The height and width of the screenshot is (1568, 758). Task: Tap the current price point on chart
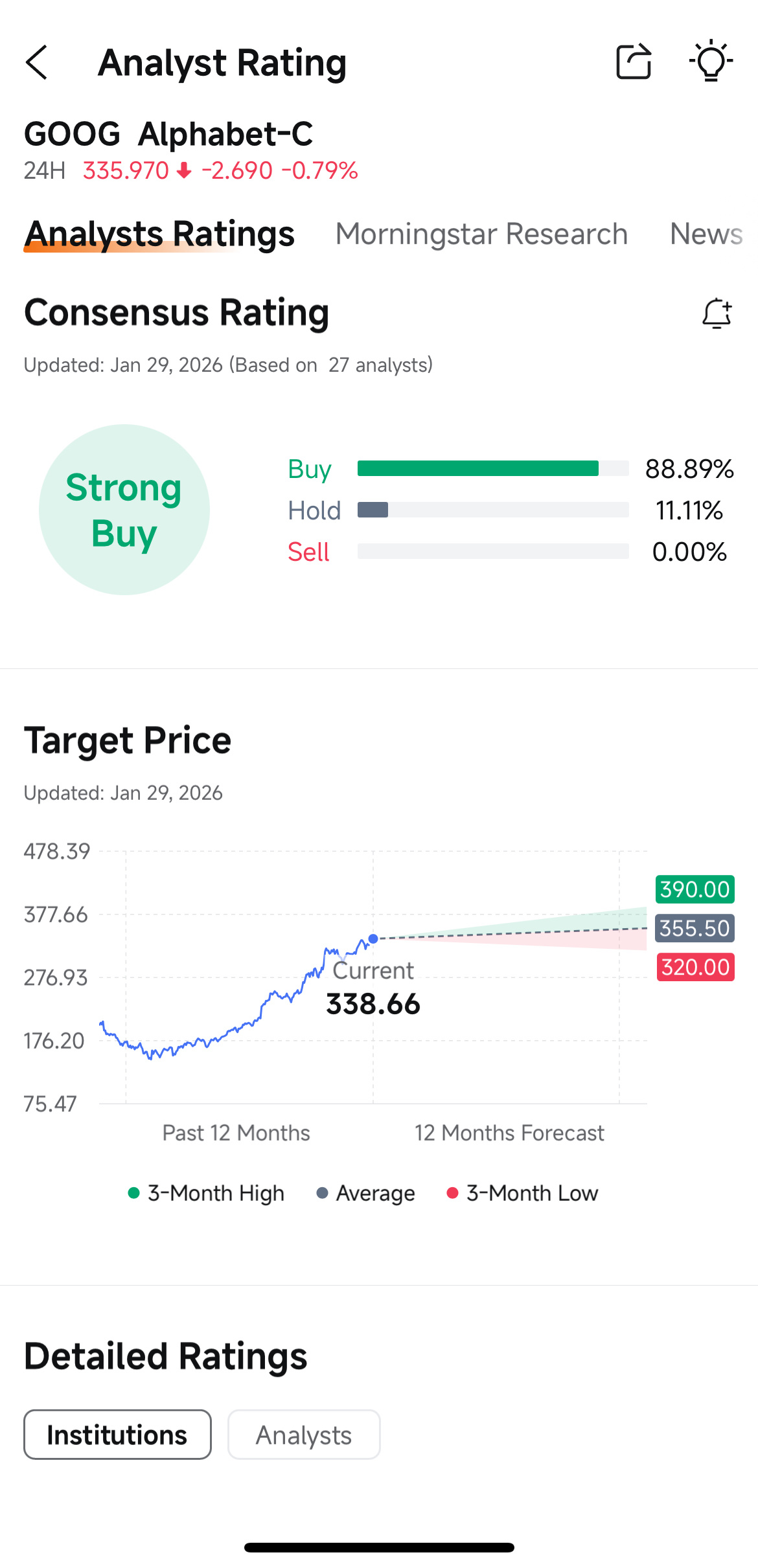point(373,938)
